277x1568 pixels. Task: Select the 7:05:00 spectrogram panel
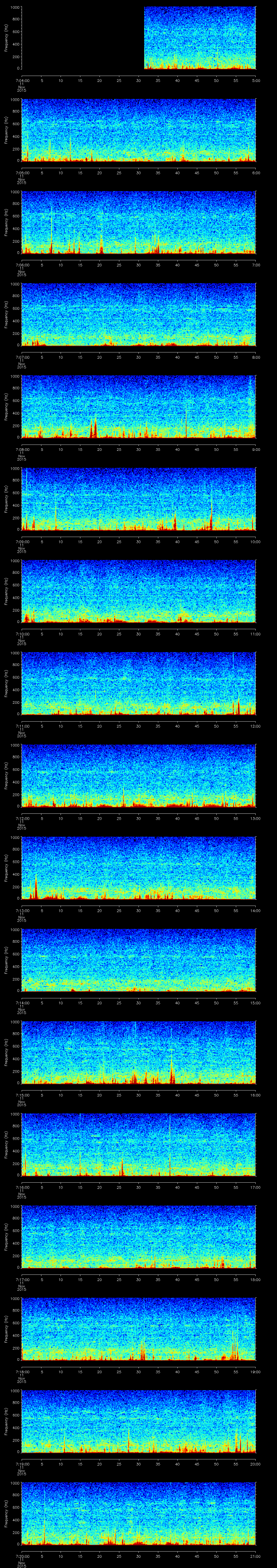[138, 130]
